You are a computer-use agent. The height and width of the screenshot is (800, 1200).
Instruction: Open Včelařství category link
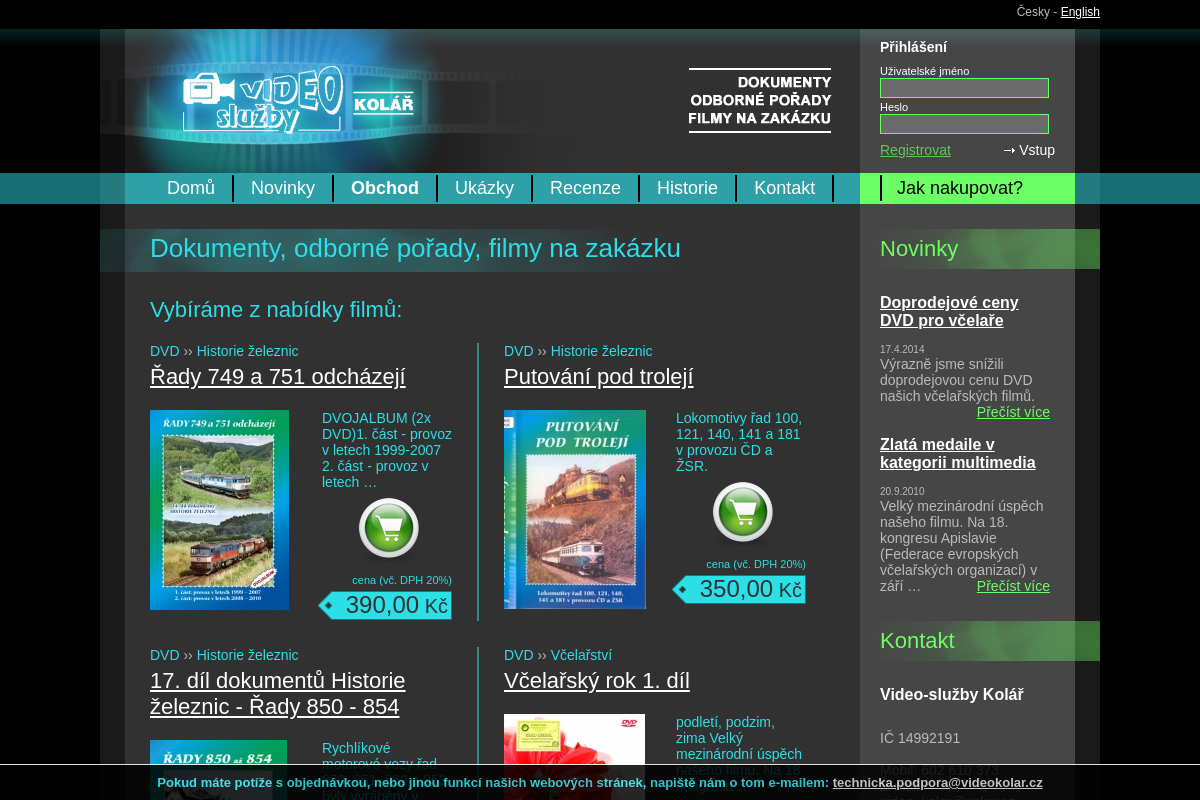click(581, 655)
